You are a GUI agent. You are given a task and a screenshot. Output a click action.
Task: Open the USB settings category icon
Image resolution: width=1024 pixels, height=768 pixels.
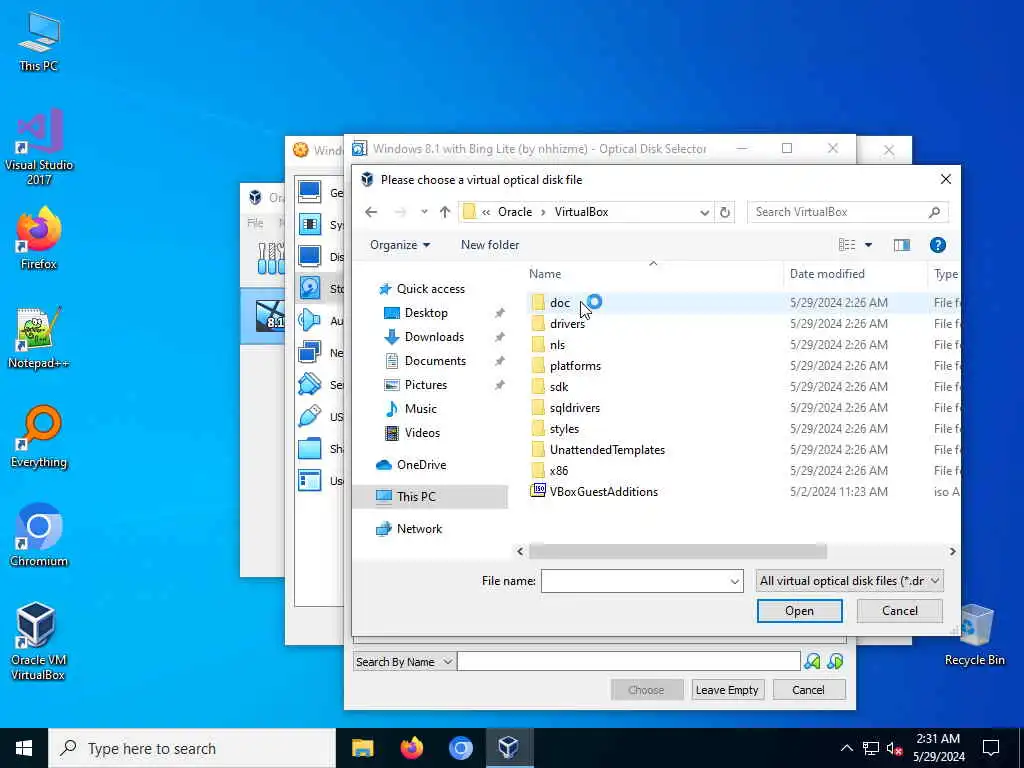(310, 416)
